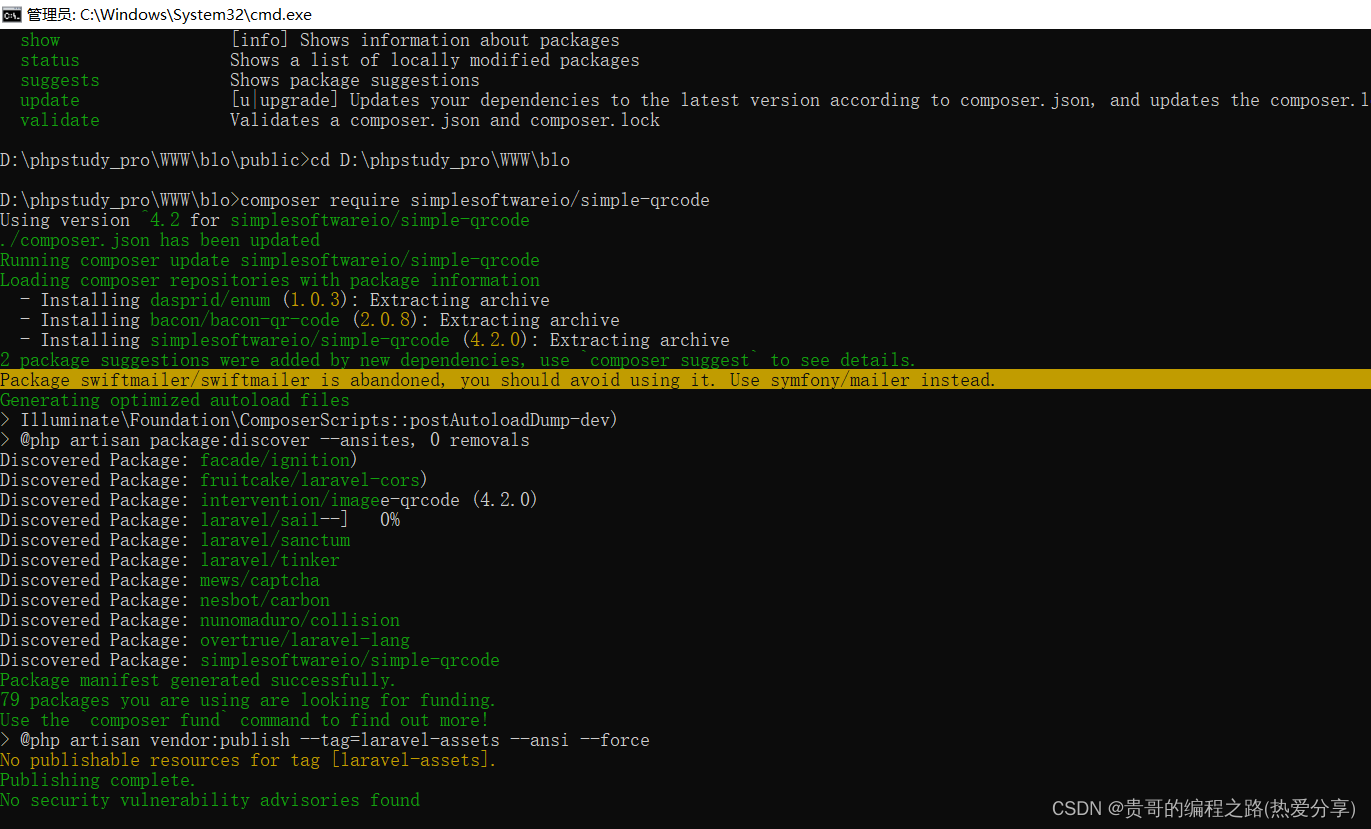Viewport: 1371px width, 829px height.
Task: Click 'Discovered Package: facade/ignition' line
Action: pos(179,460)
